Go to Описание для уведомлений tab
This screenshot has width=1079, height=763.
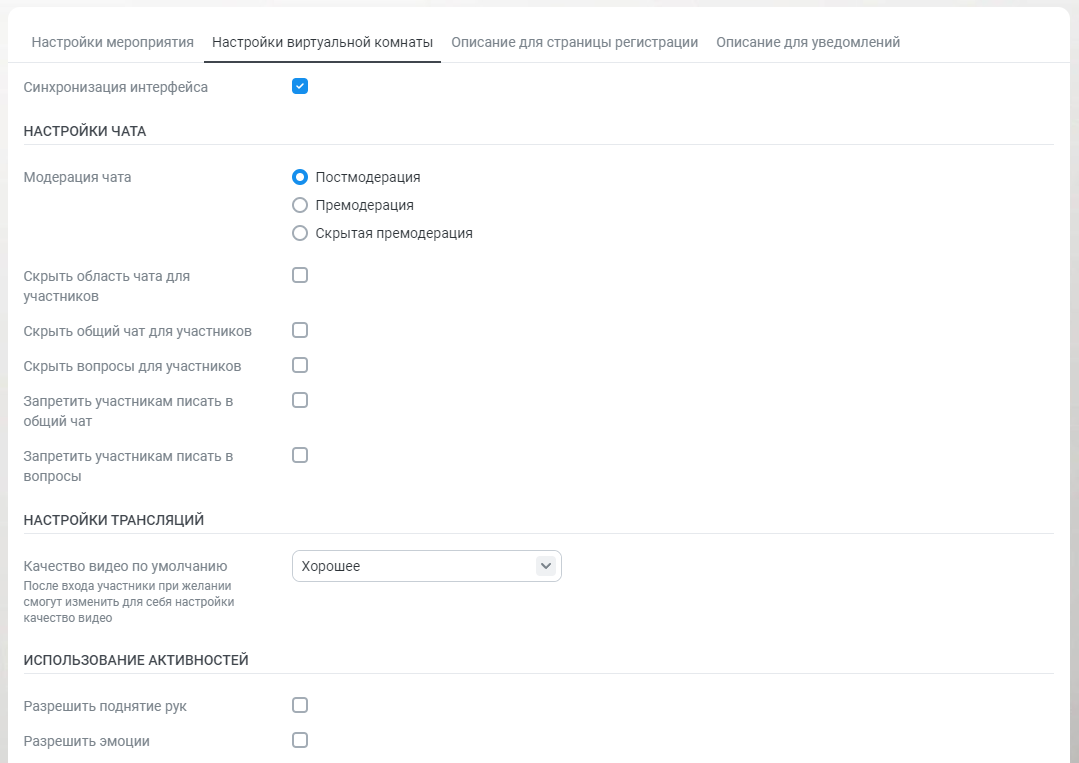pos(808,43)
